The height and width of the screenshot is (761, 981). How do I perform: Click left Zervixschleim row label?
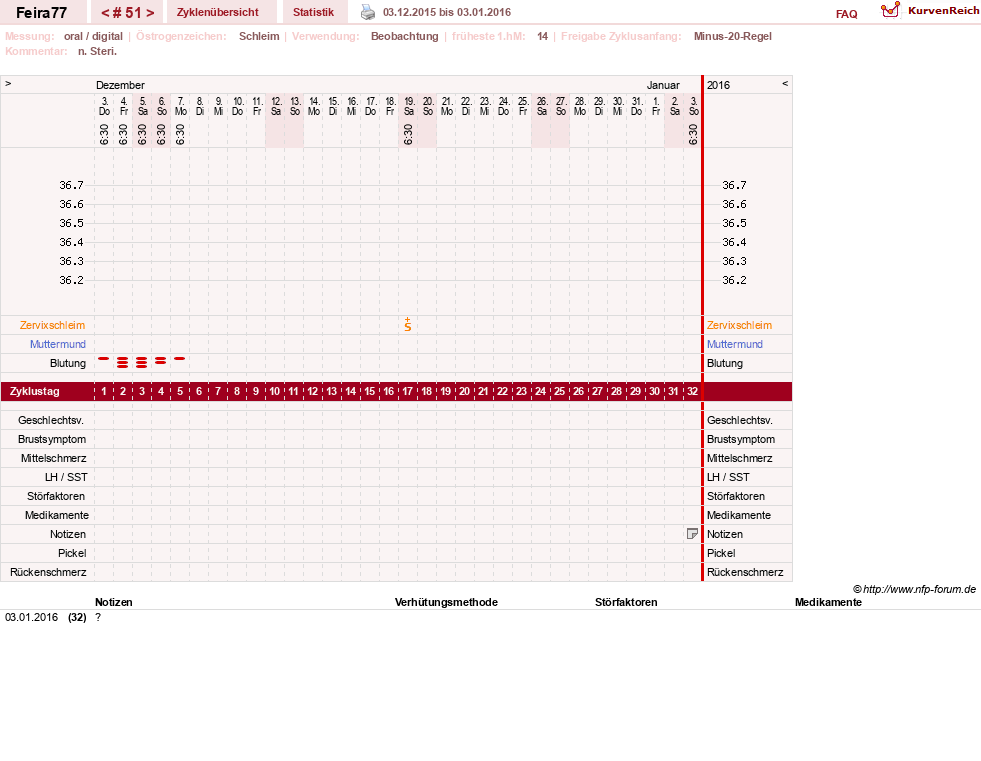tap(53, 325)
